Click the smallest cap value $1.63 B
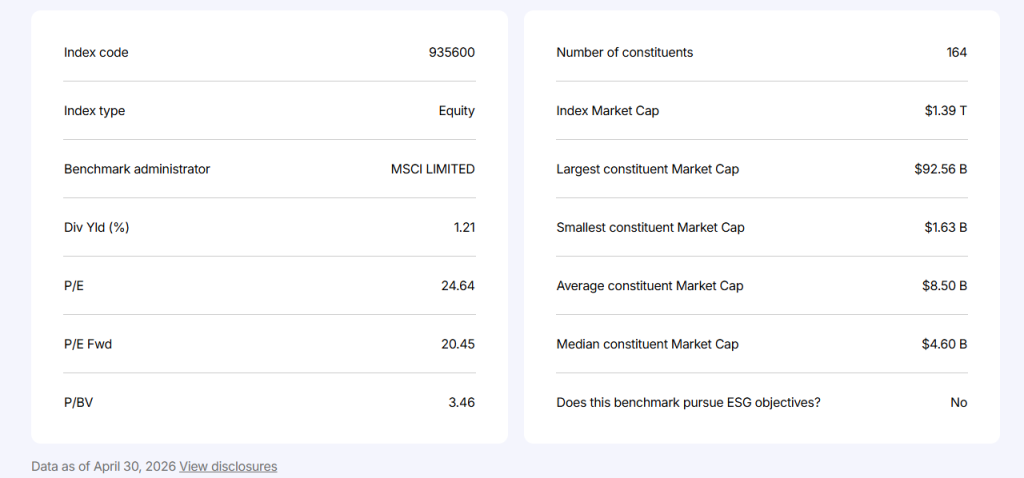The width and height of the screenshot is (1024, 478). [x=946, y=228]
